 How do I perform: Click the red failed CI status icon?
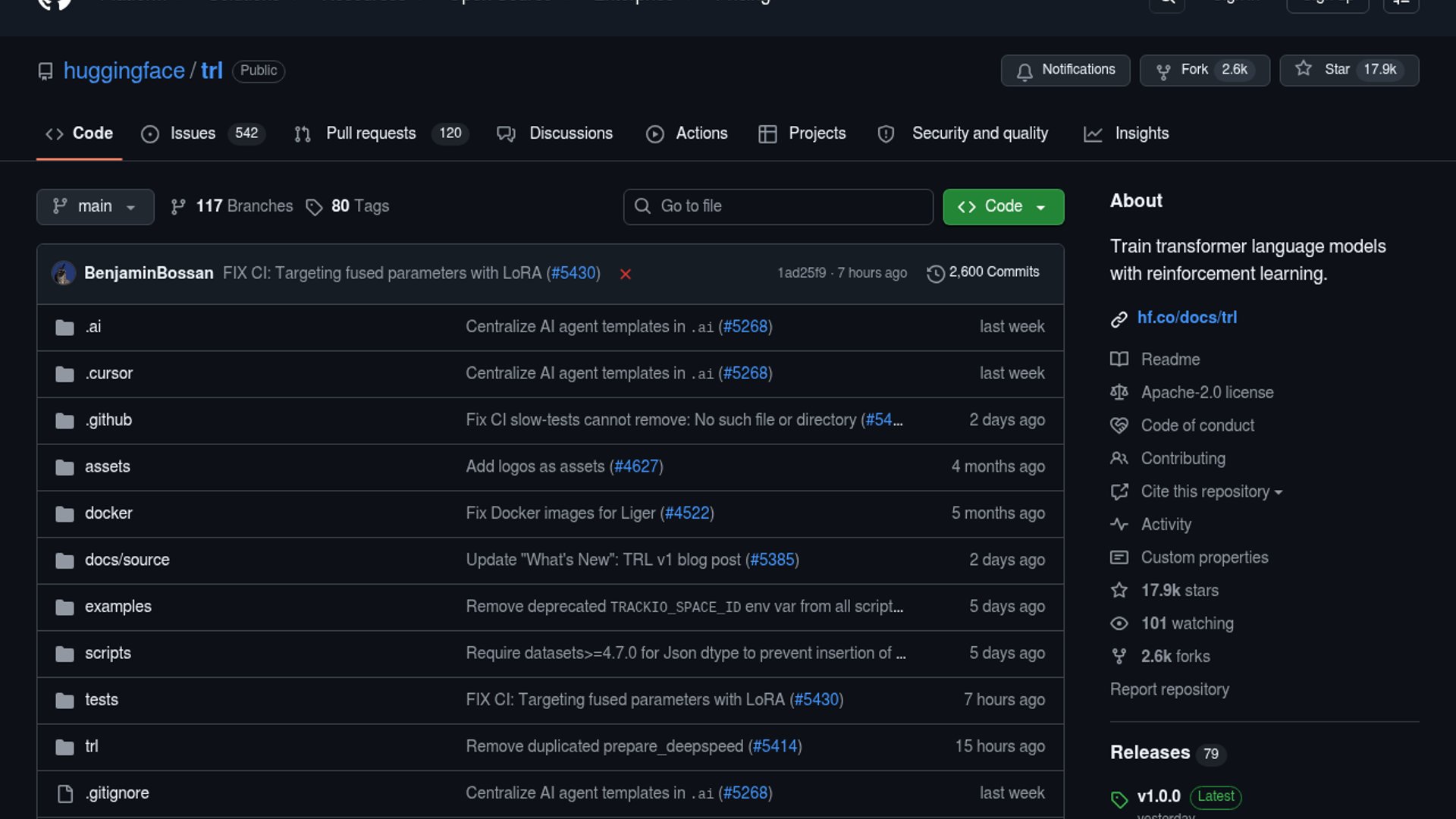coord(626,274)
